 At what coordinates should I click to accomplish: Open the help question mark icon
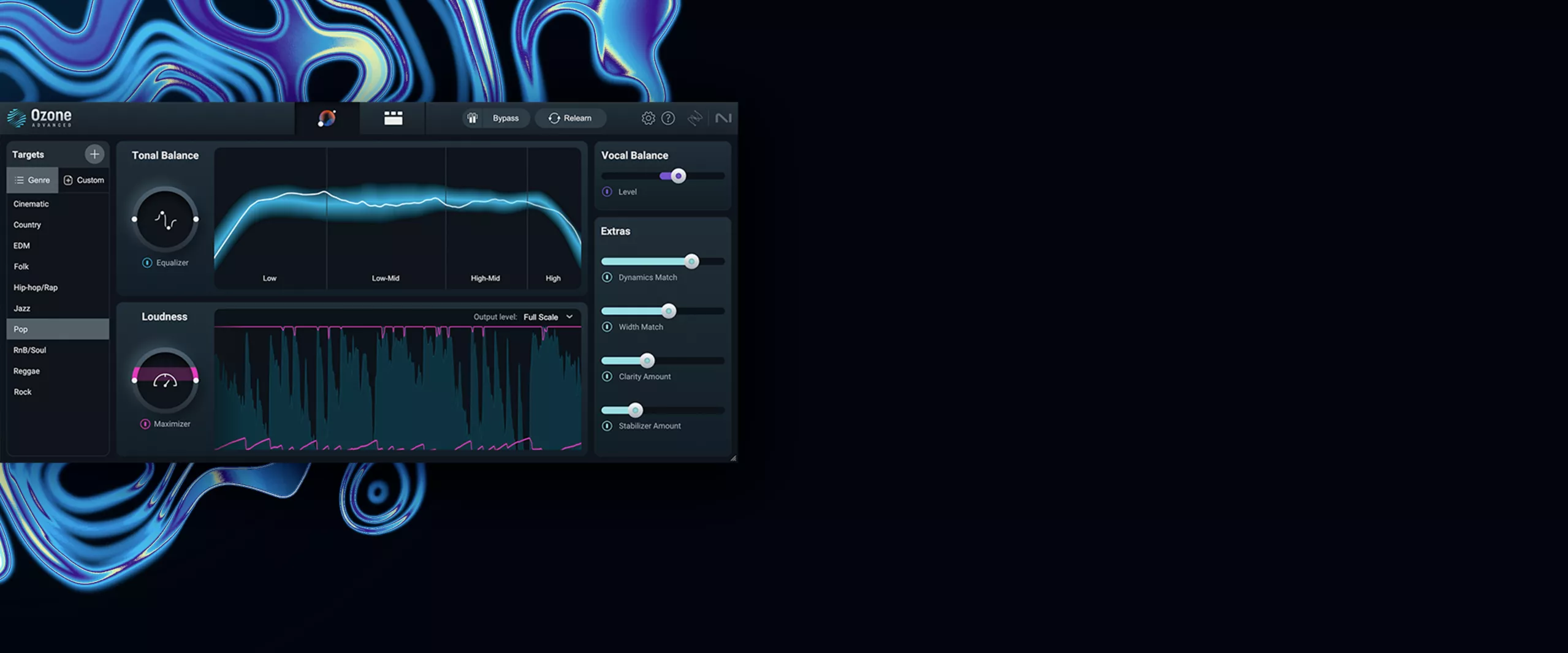pyautogui.click(x=668, y=118)
